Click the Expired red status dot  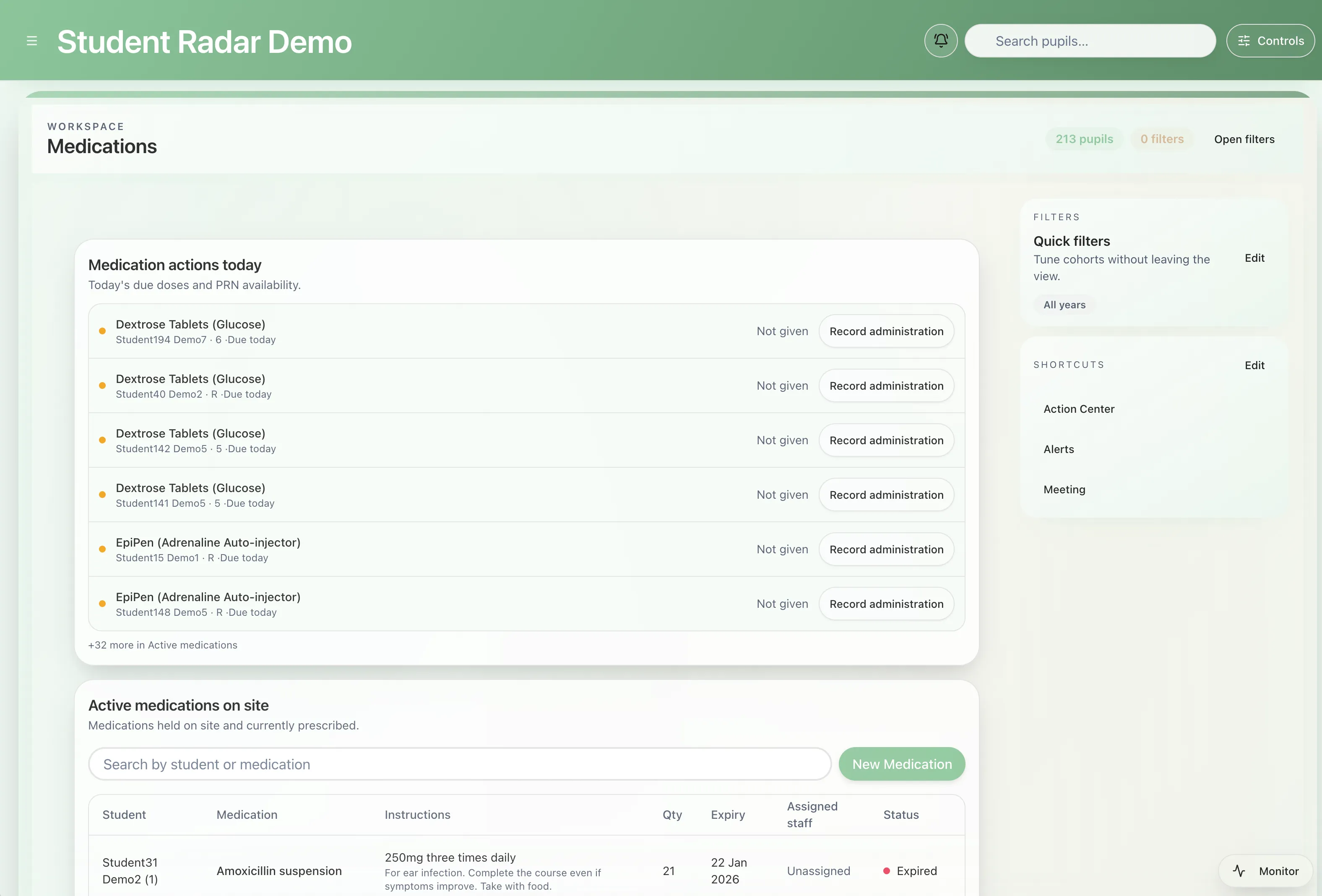coord(886,870)
